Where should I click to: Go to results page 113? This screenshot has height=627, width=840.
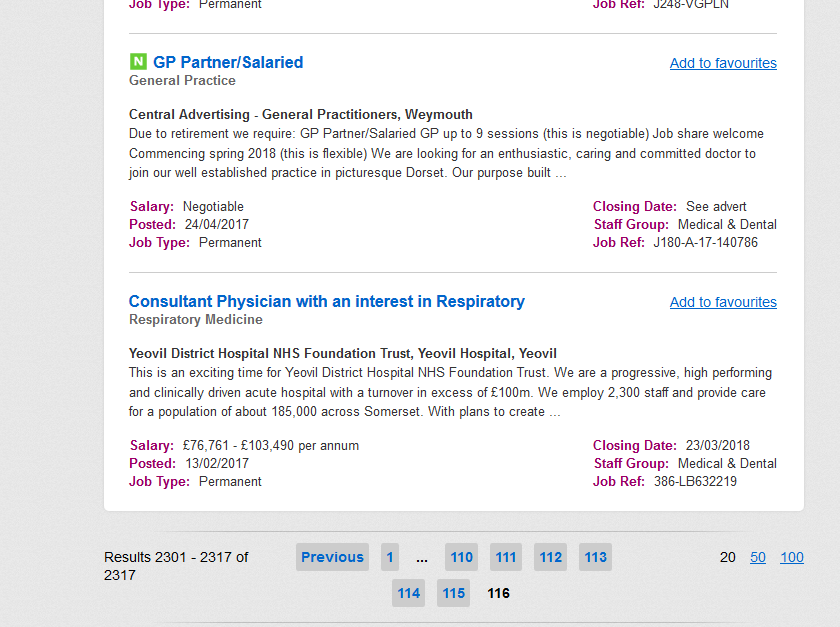tap(595, 557)
